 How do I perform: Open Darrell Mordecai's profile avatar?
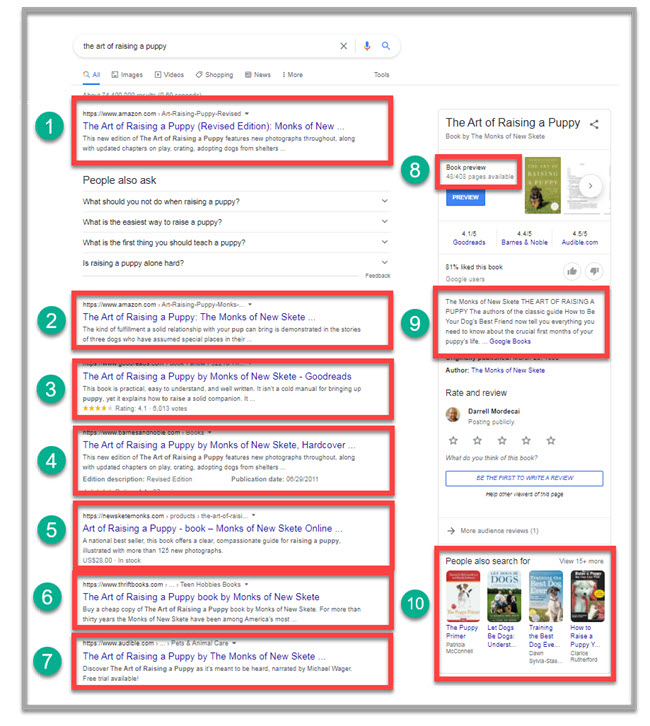[x=453, y=415]
